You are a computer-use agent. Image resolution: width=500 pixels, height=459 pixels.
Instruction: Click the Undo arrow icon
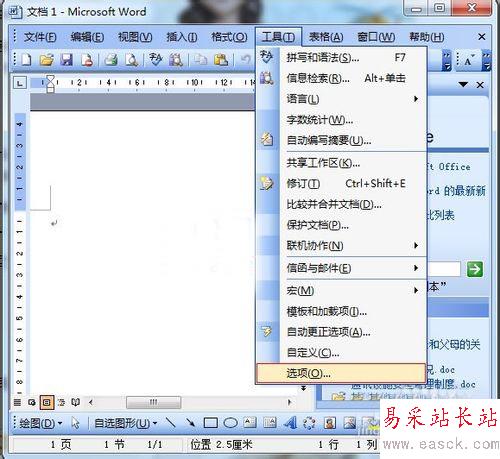(246, 60)
